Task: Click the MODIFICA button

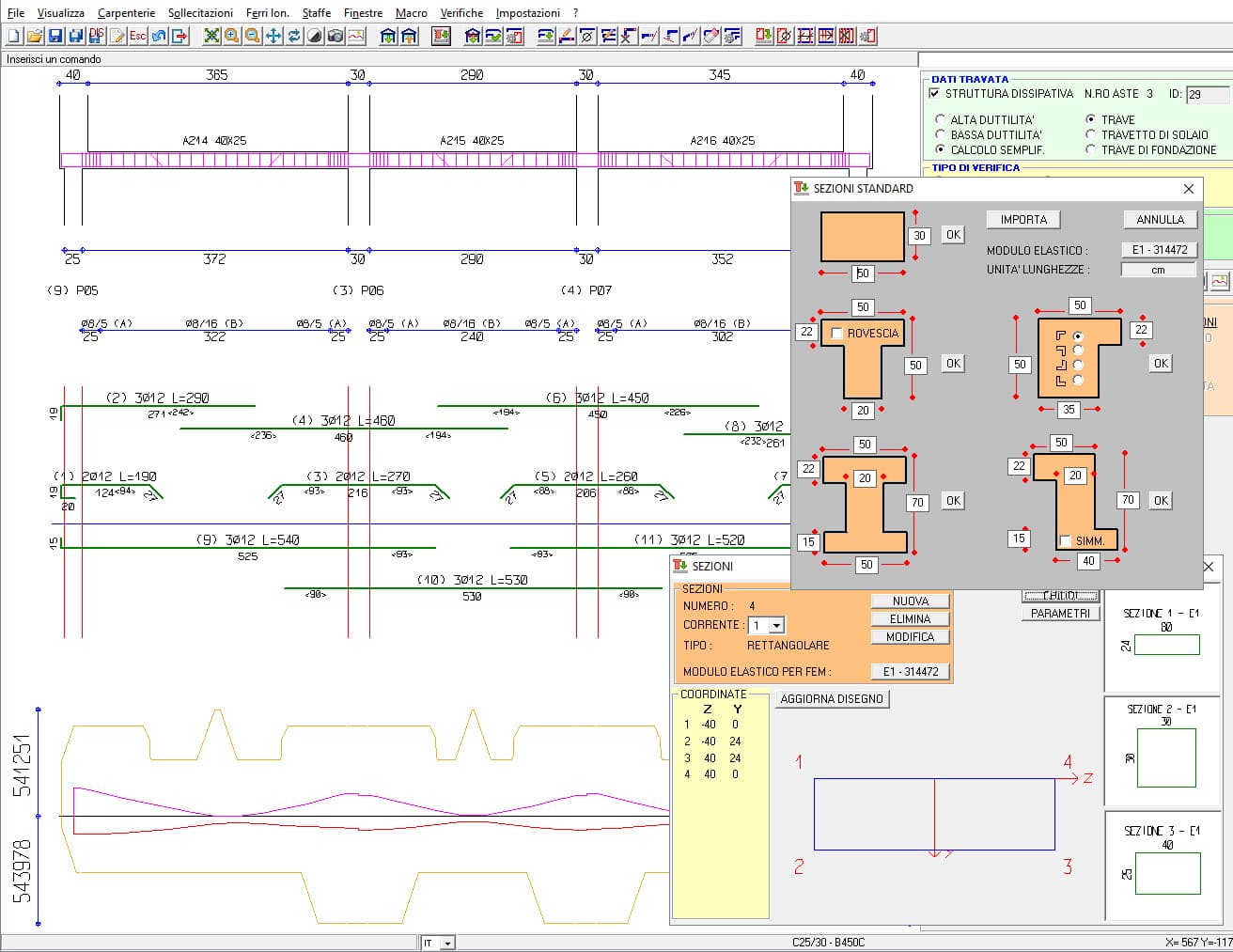Action: 910,637
